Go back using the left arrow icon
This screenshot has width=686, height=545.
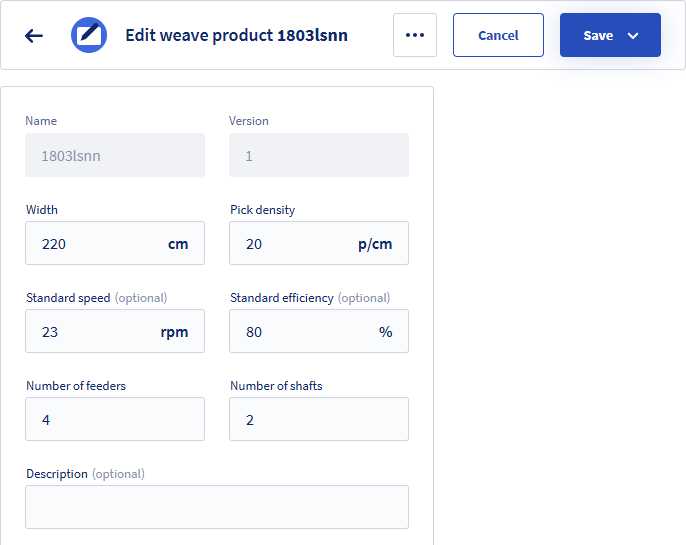[x=34, y=35]
